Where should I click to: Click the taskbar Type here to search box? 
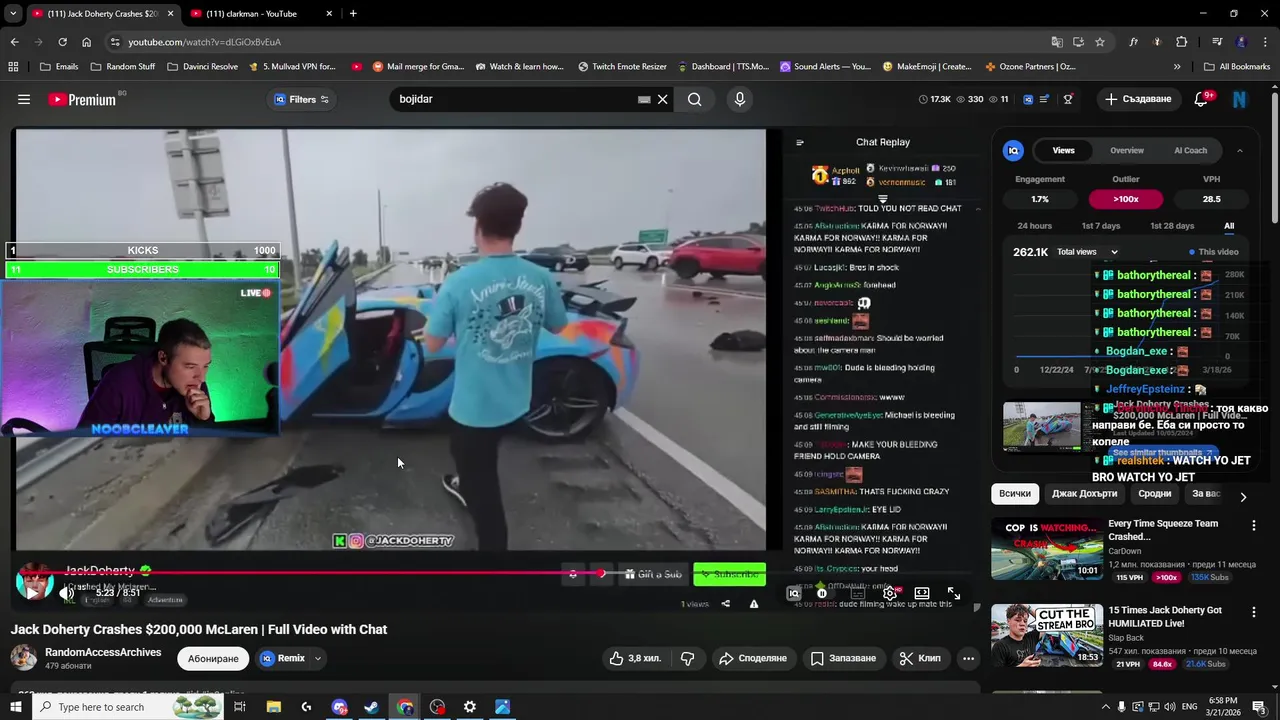(130, 707)
